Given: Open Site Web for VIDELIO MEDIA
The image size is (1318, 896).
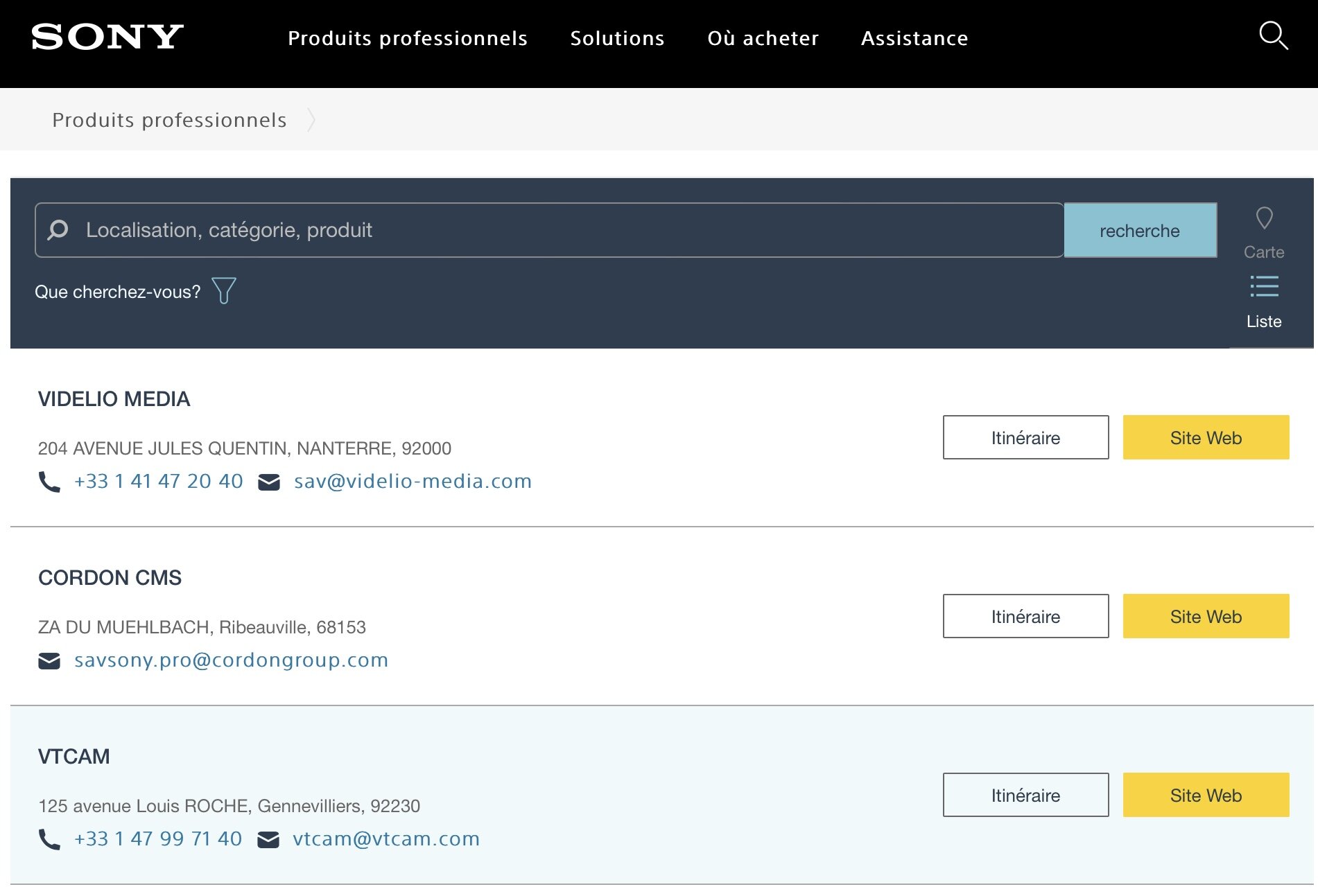Looking at the screenshot, I should 1206,437.
